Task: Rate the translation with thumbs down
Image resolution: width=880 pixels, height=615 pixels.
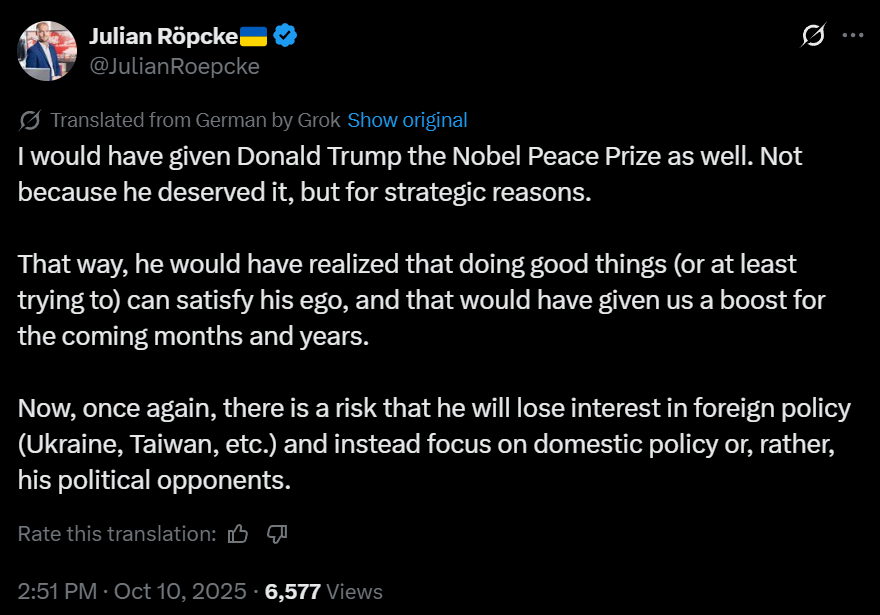Action: (277, 534)
